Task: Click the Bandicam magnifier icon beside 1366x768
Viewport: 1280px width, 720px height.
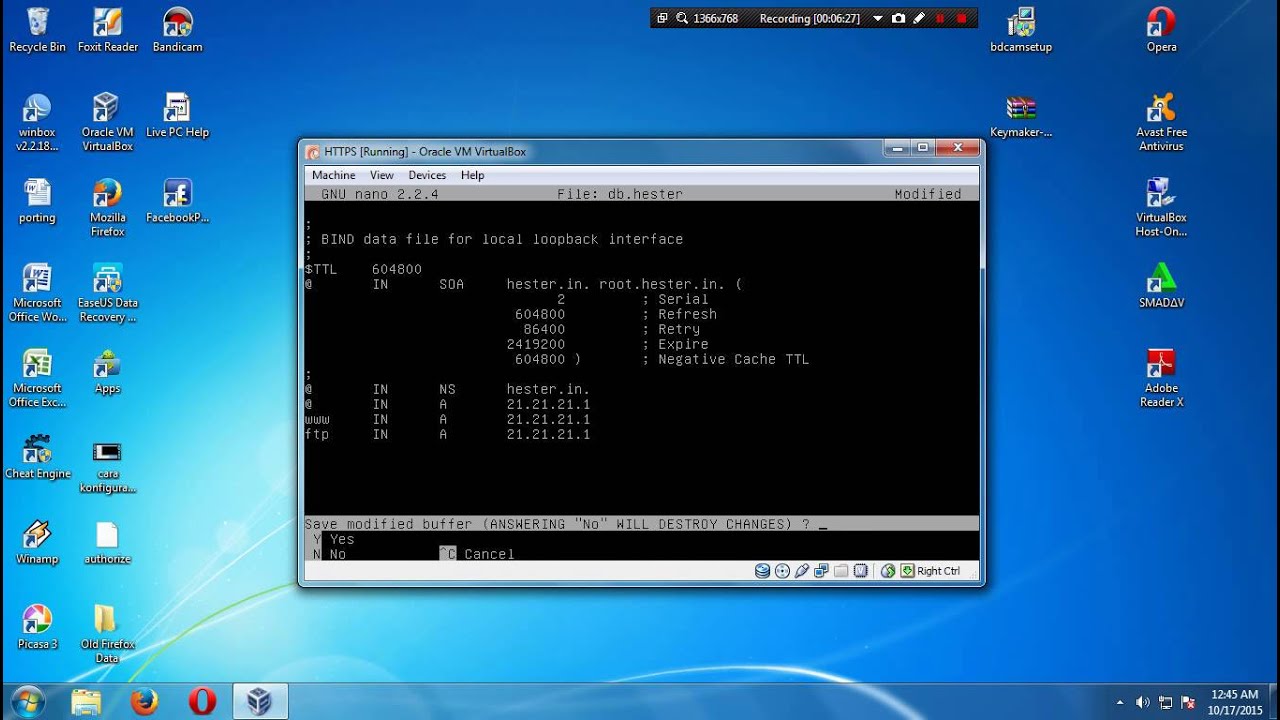Action: point(682,18)
